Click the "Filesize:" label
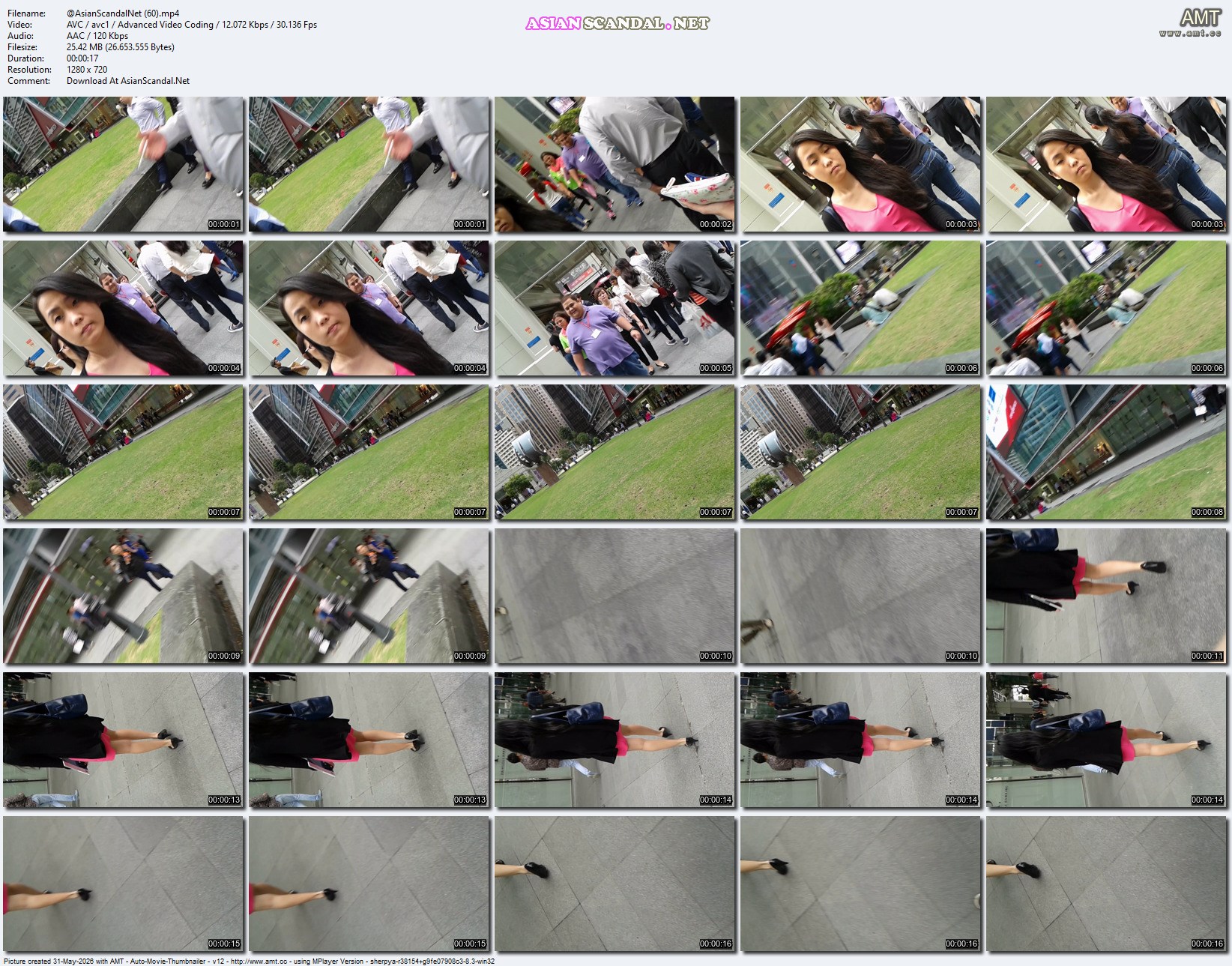The width and height of the screenshot is (1232, 966). tap(22, 47)
